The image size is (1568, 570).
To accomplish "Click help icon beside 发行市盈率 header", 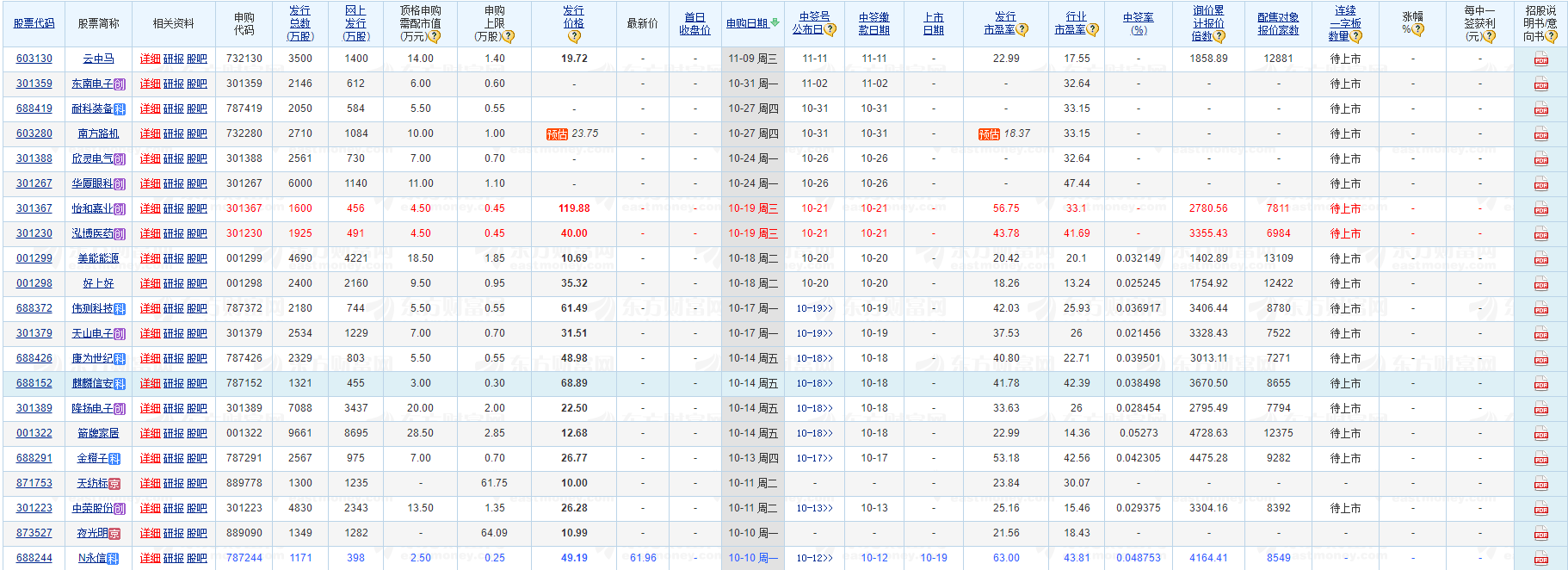I will tap(1022, 29).
